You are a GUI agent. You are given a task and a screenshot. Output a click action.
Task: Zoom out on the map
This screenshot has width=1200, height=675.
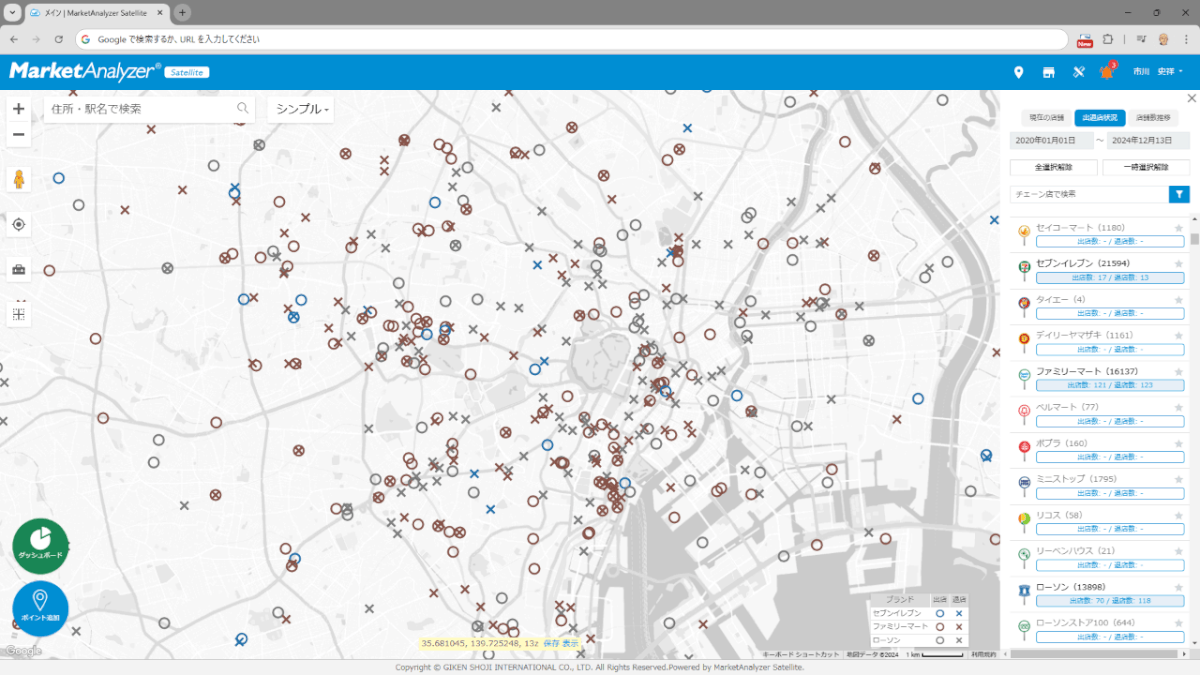coord(18,135)
